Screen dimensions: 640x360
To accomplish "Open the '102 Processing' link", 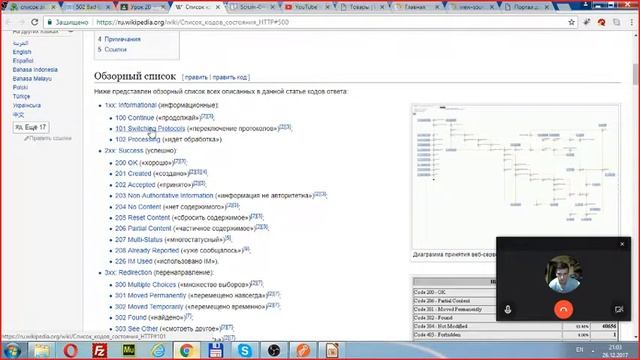I will tap(138, 139).
